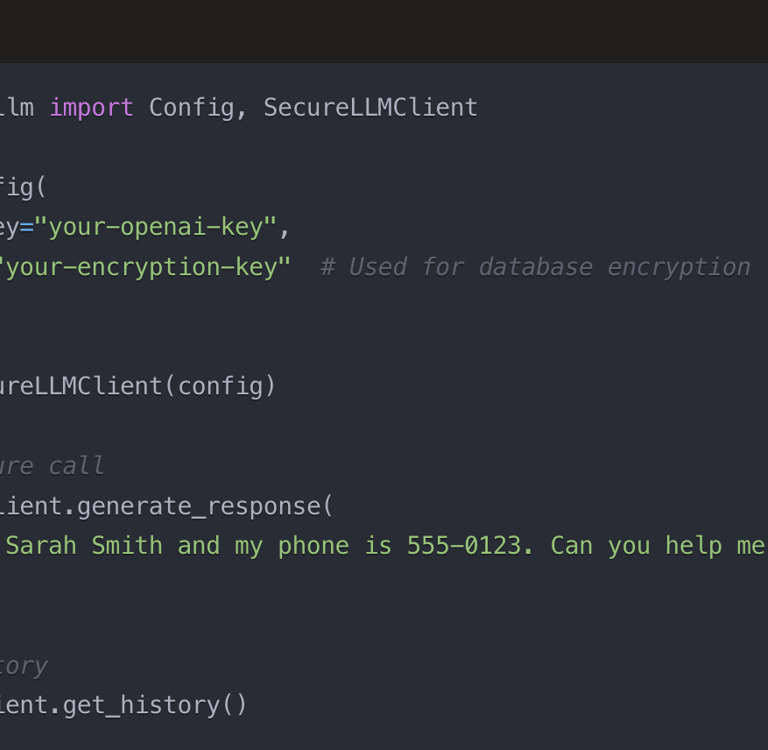Click the word Used in the comment
The width and height of the screenshot is (768, 750).
click(x=377, y=267)
